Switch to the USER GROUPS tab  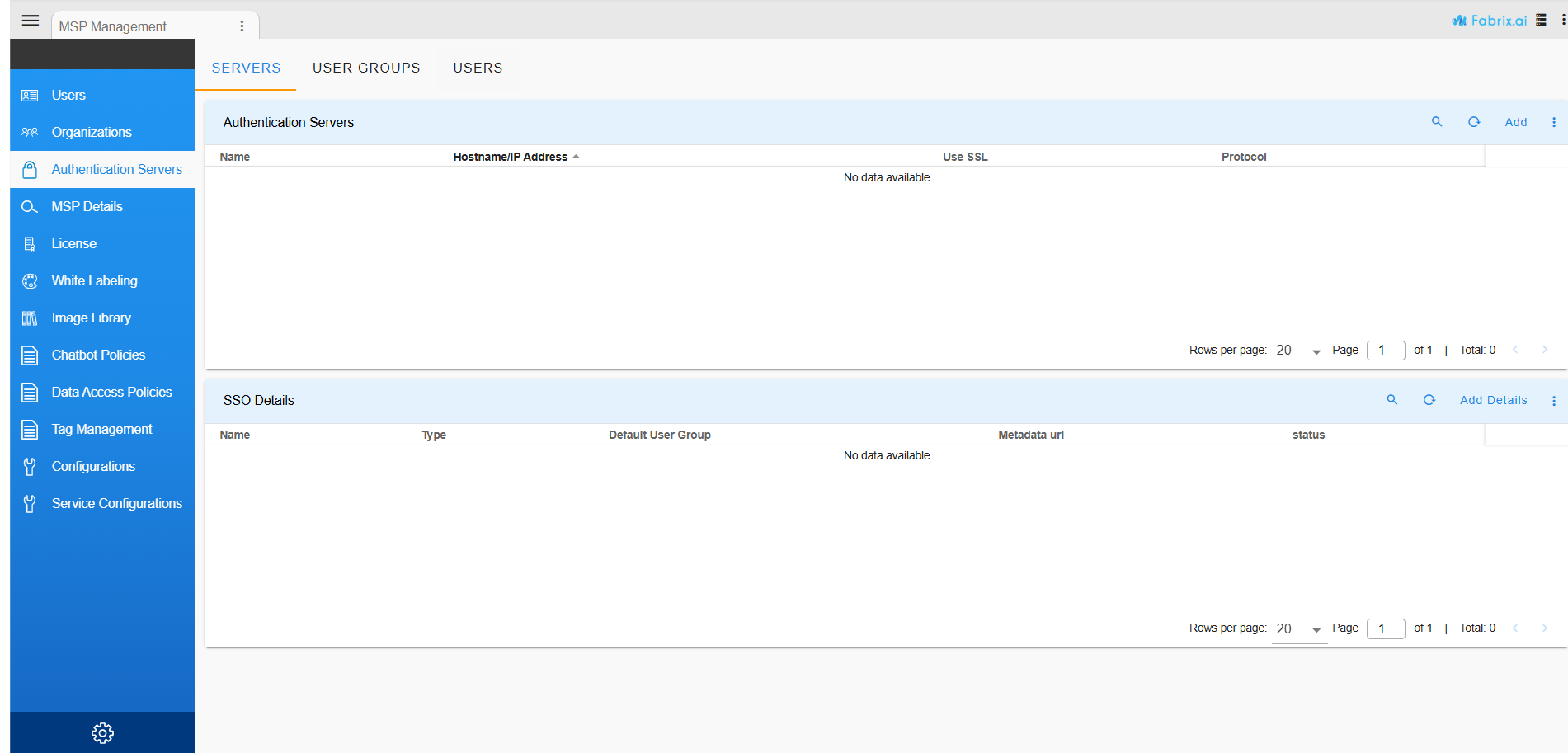[366, 68]
